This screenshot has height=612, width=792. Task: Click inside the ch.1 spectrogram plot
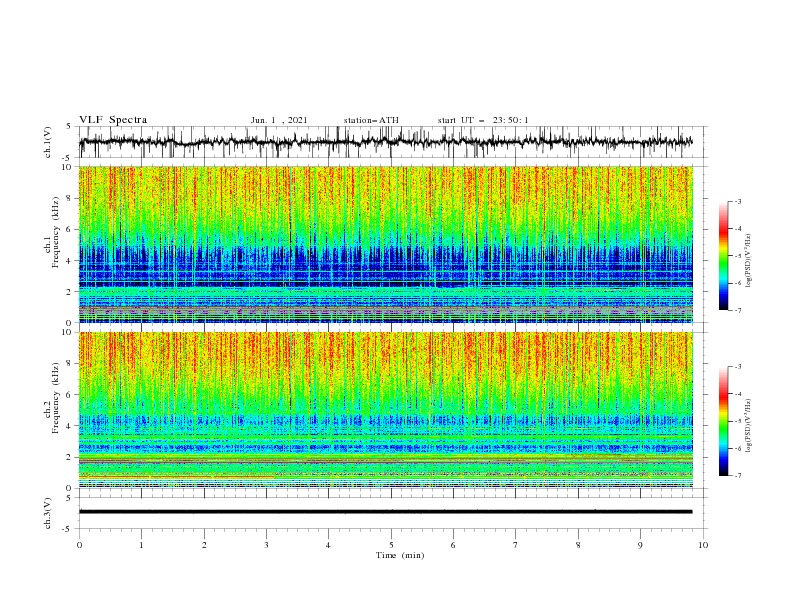pyautogui.click(x=385, y=244)
